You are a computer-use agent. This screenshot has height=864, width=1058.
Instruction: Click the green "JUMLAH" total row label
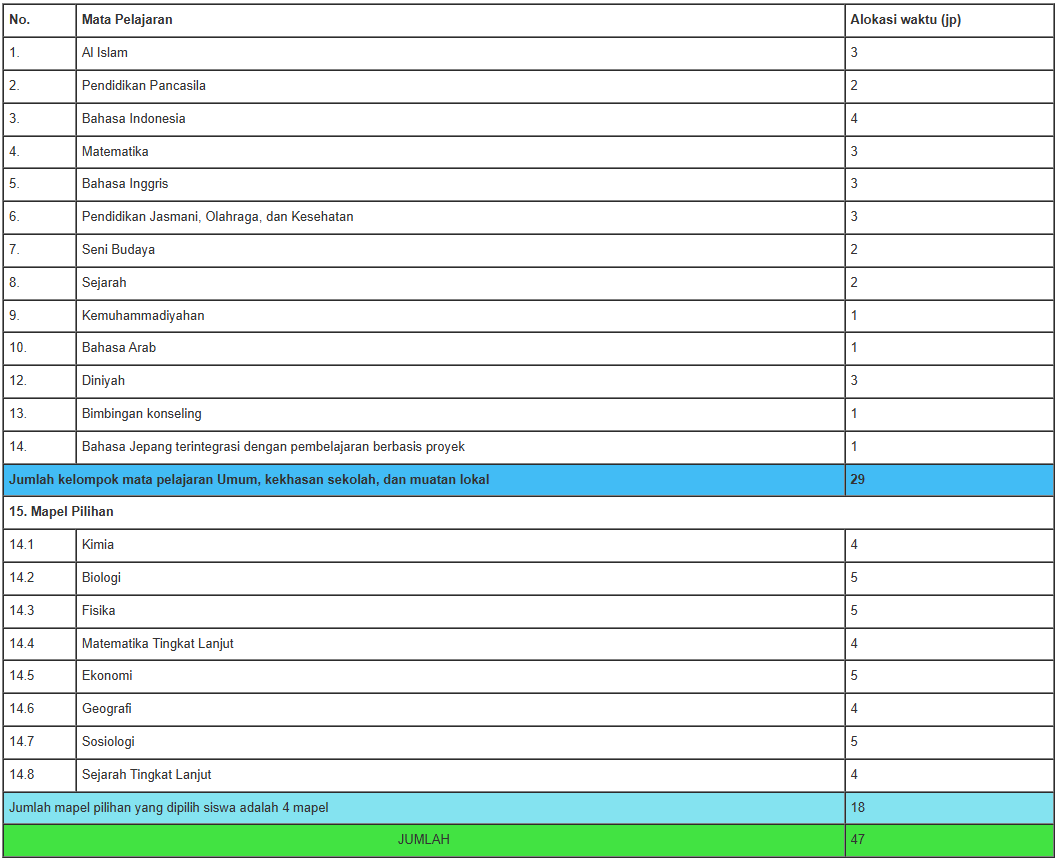(x=423, y=840)
